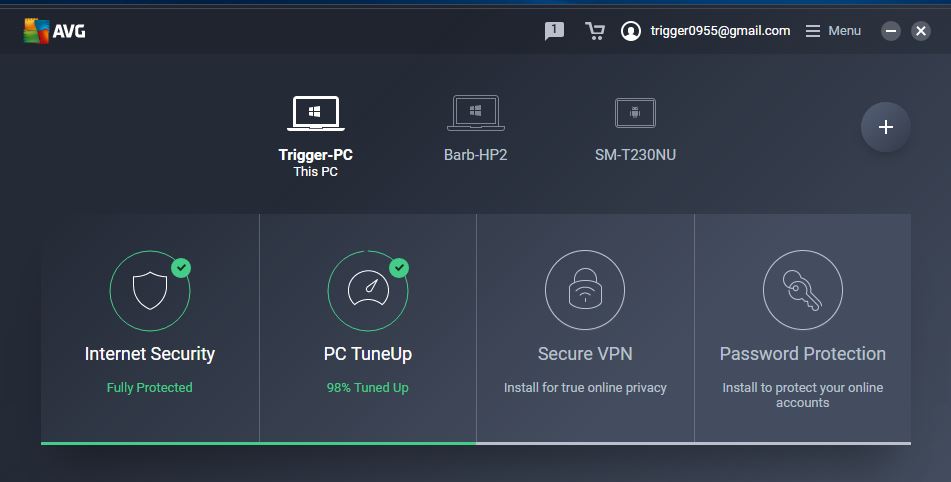Select the SM-T230NU Android tablet icon

pyautogui.click(x=635, y=113)
